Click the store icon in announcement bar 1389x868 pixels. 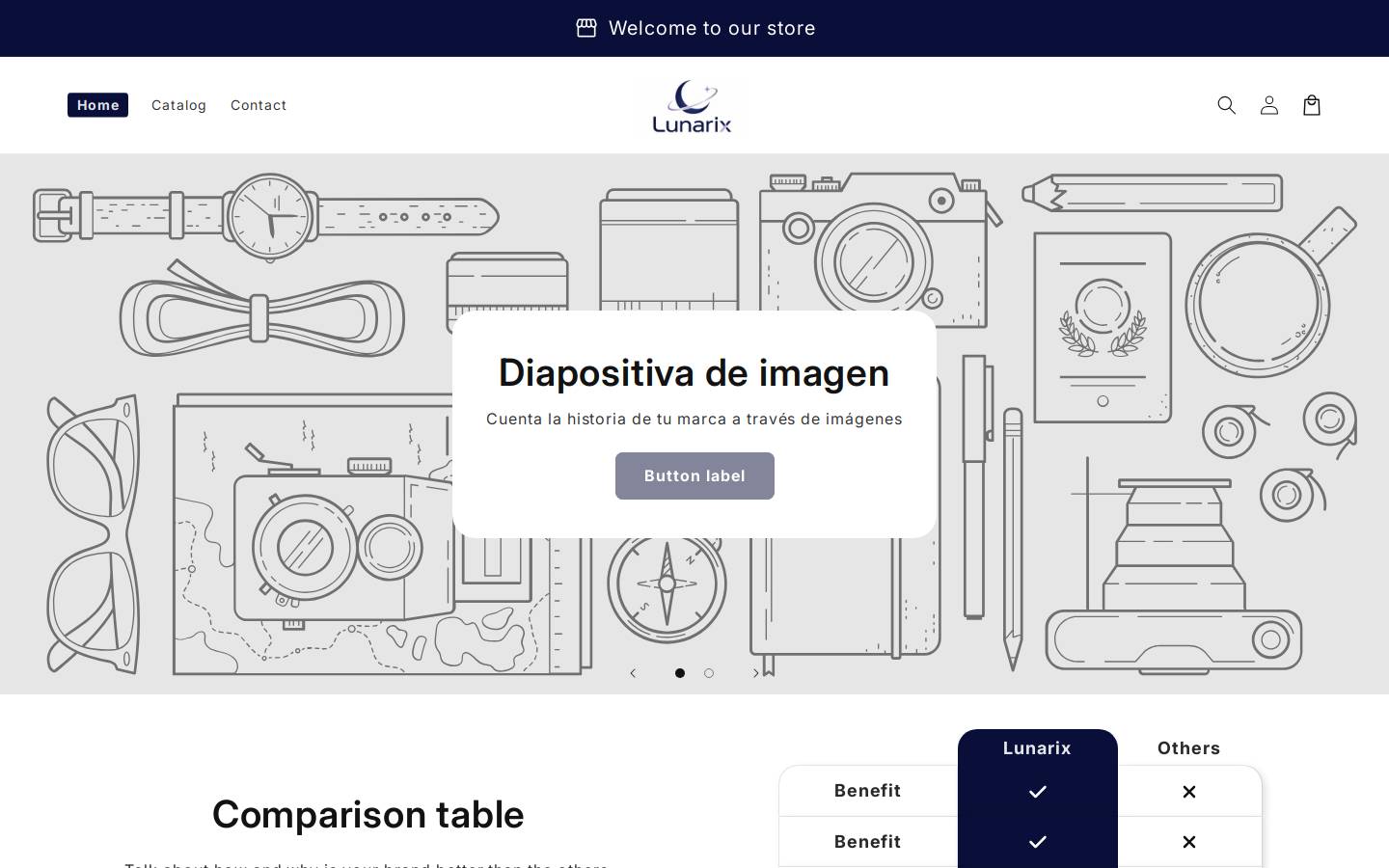[x=586, y=28]
